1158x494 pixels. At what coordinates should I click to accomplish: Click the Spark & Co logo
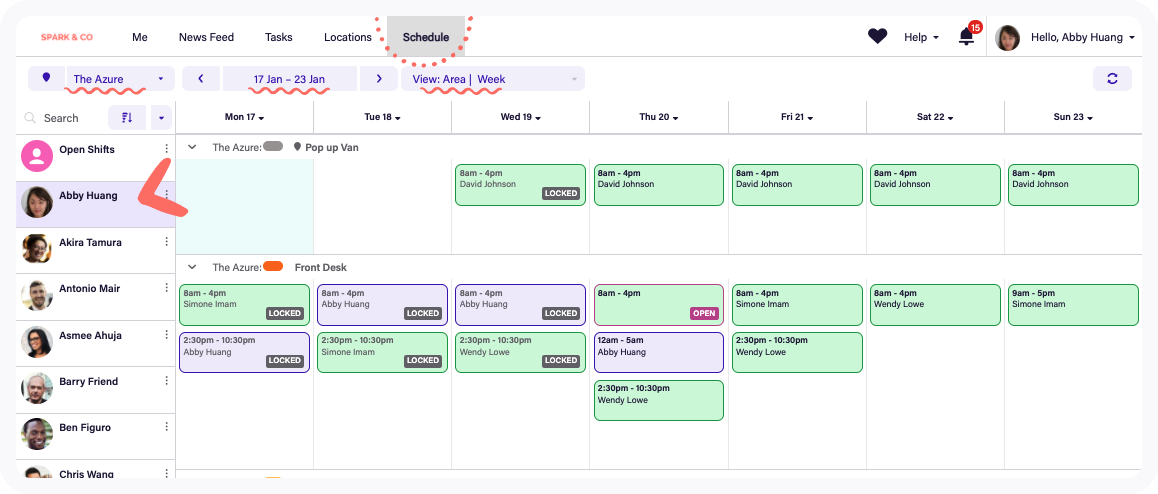tap(66, 37)
